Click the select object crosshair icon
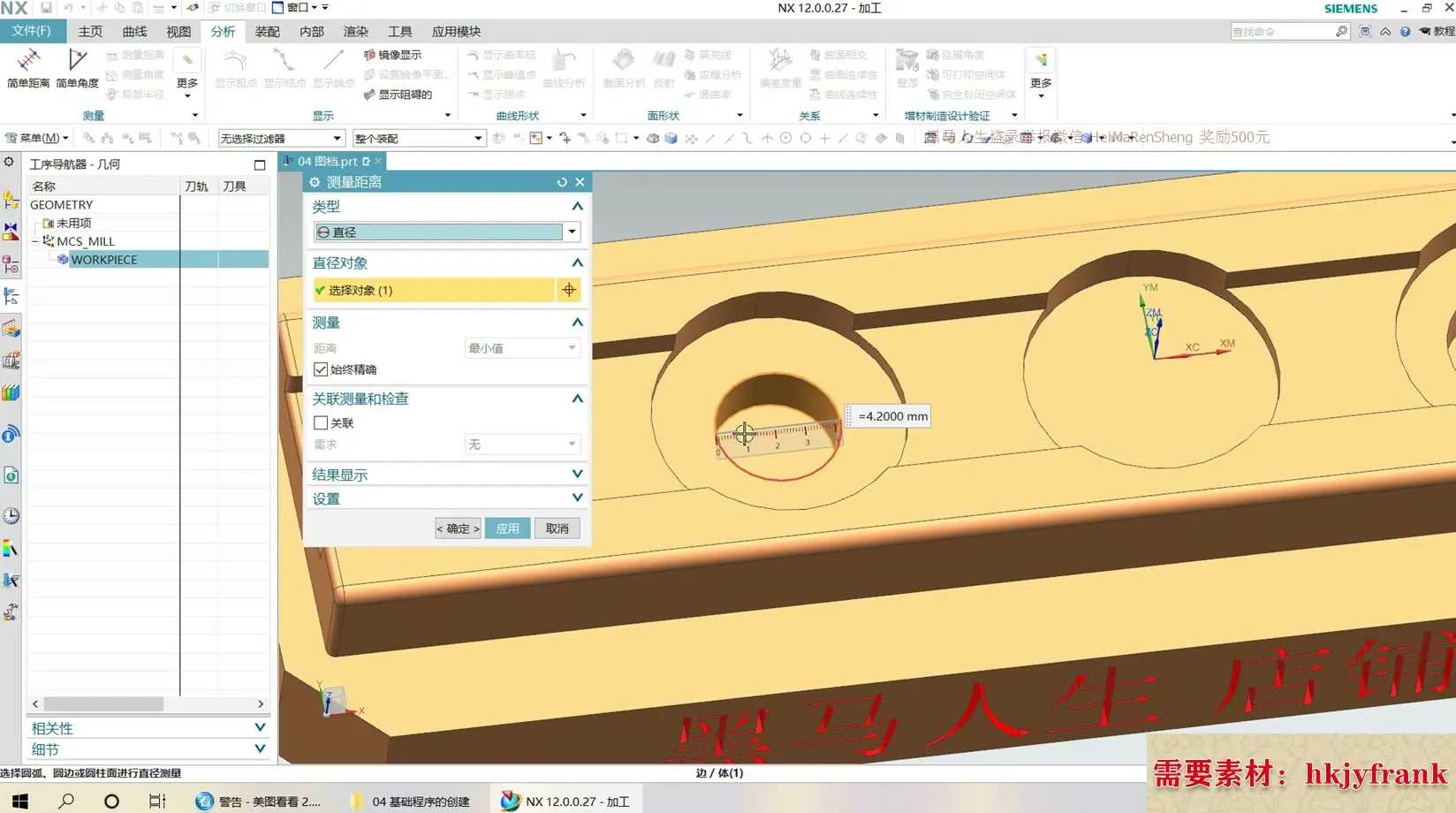 coord(568,290)
